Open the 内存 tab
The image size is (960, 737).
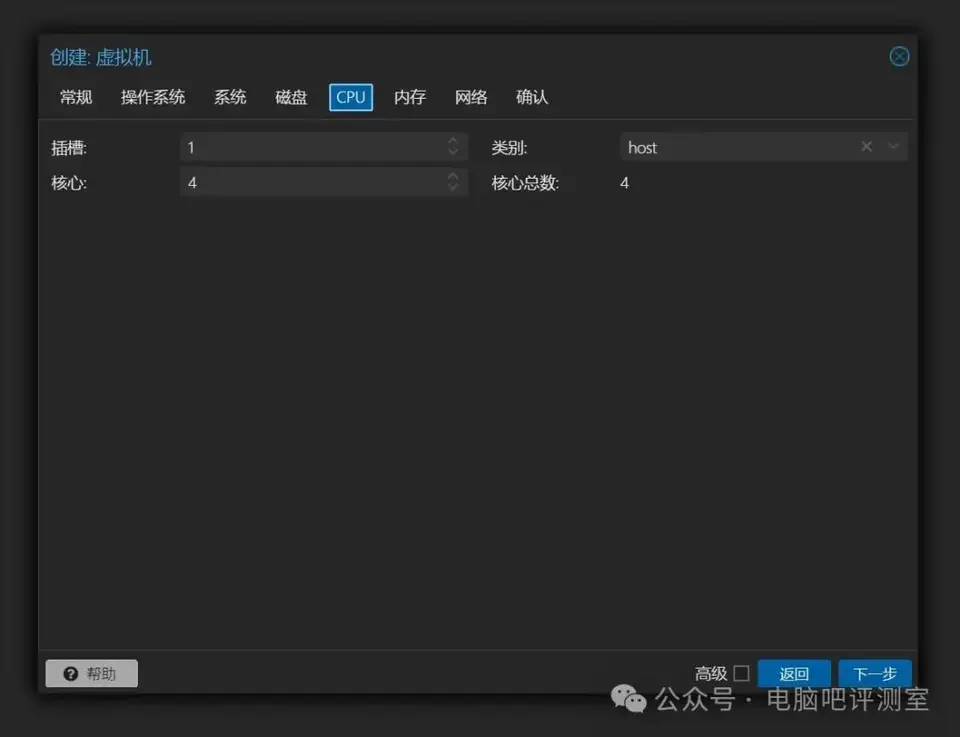click(x=410, y=97)
